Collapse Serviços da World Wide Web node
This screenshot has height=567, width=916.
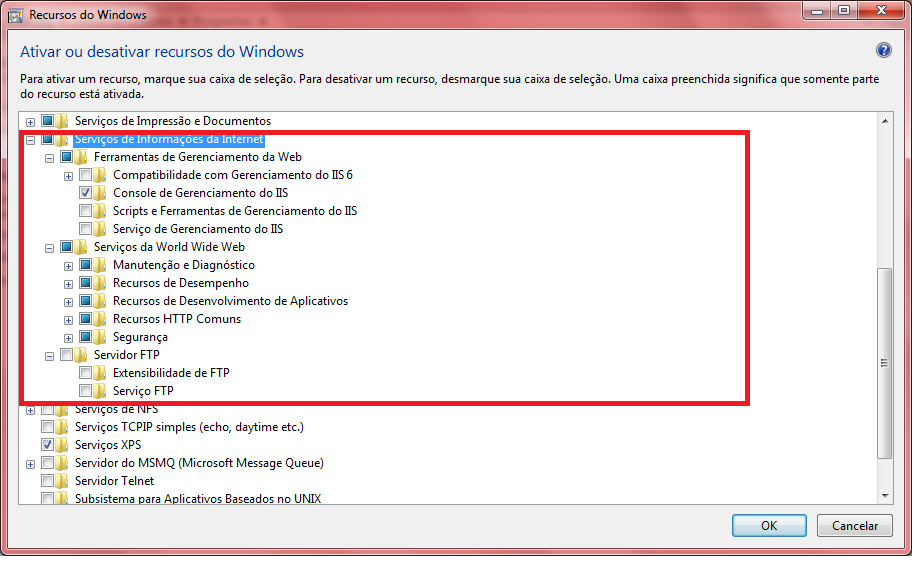pyautogui.click(x=49, y=247)
